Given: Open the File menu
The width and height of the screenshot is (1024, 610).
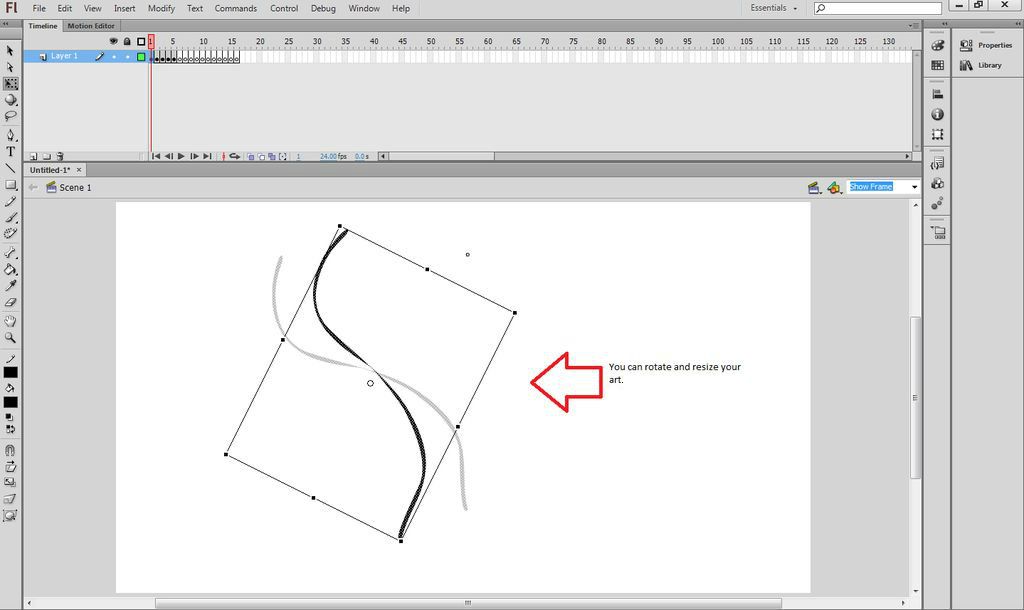Looking at the screenshot, I should 39,8.
